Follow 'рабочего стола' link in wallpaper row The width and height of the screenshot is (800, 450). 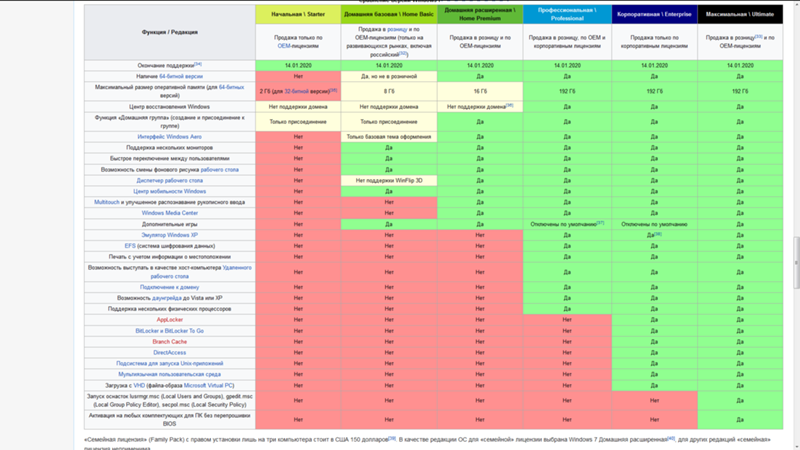coord(219,169)
